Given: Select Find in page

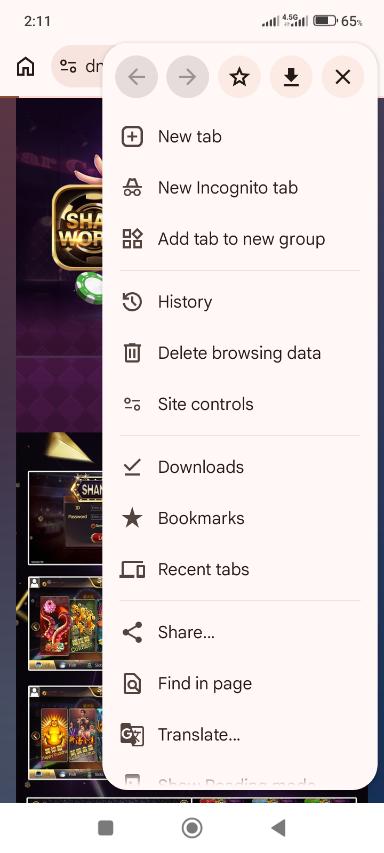Looking at the screenshot, I should (239, 684).
